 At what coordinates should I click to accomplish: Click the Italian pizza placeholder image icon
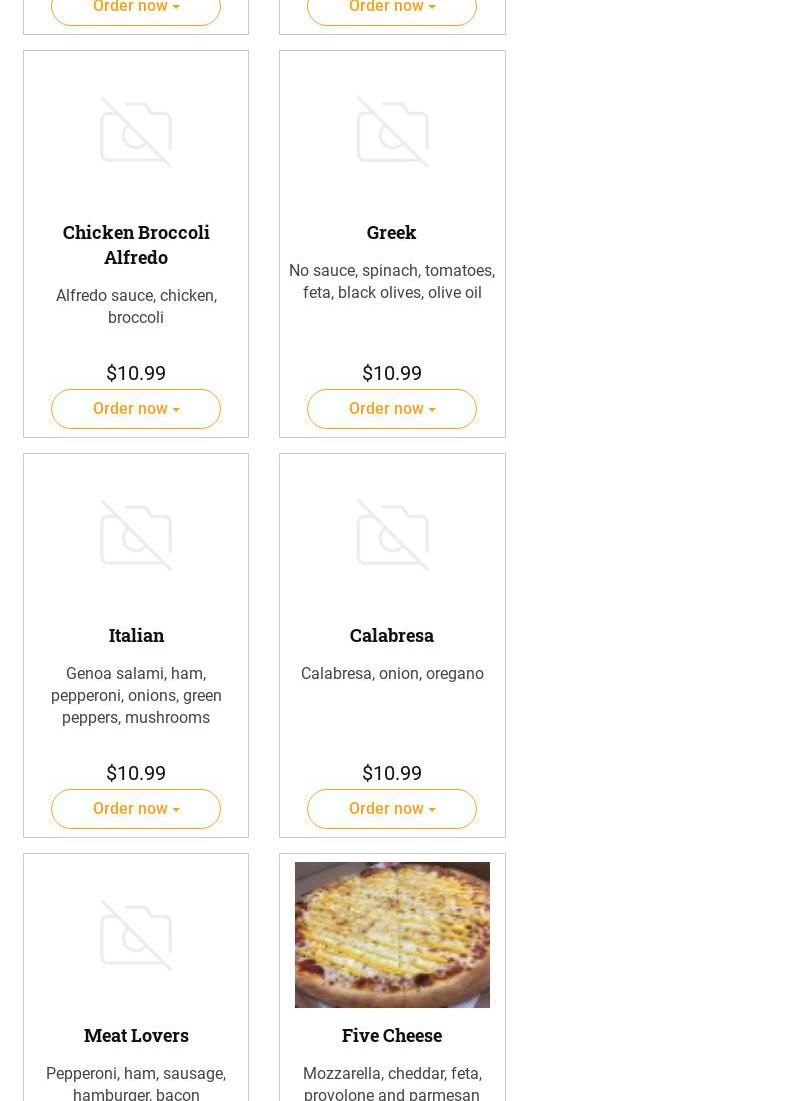[136, 535]
